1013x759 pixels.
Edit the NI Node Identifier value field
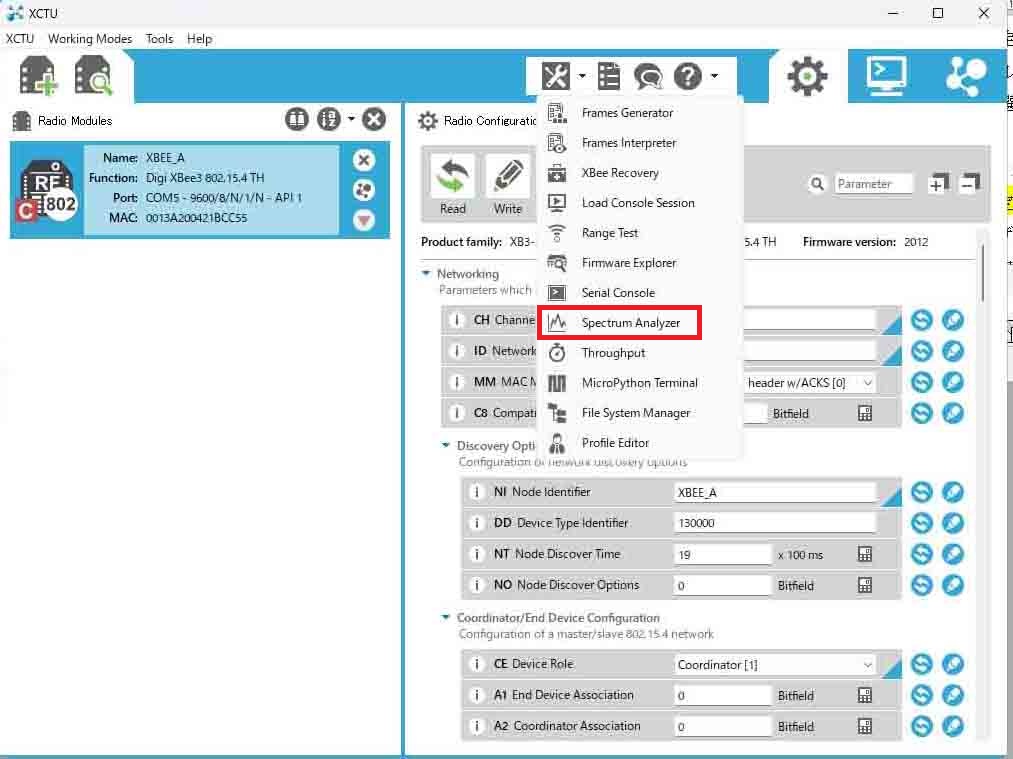point(775,492)
